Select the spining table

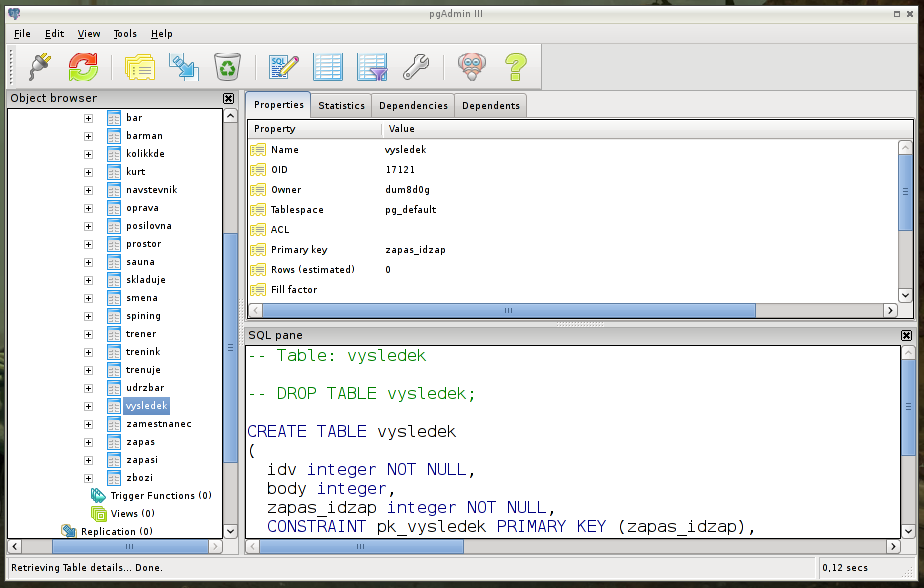143,316
